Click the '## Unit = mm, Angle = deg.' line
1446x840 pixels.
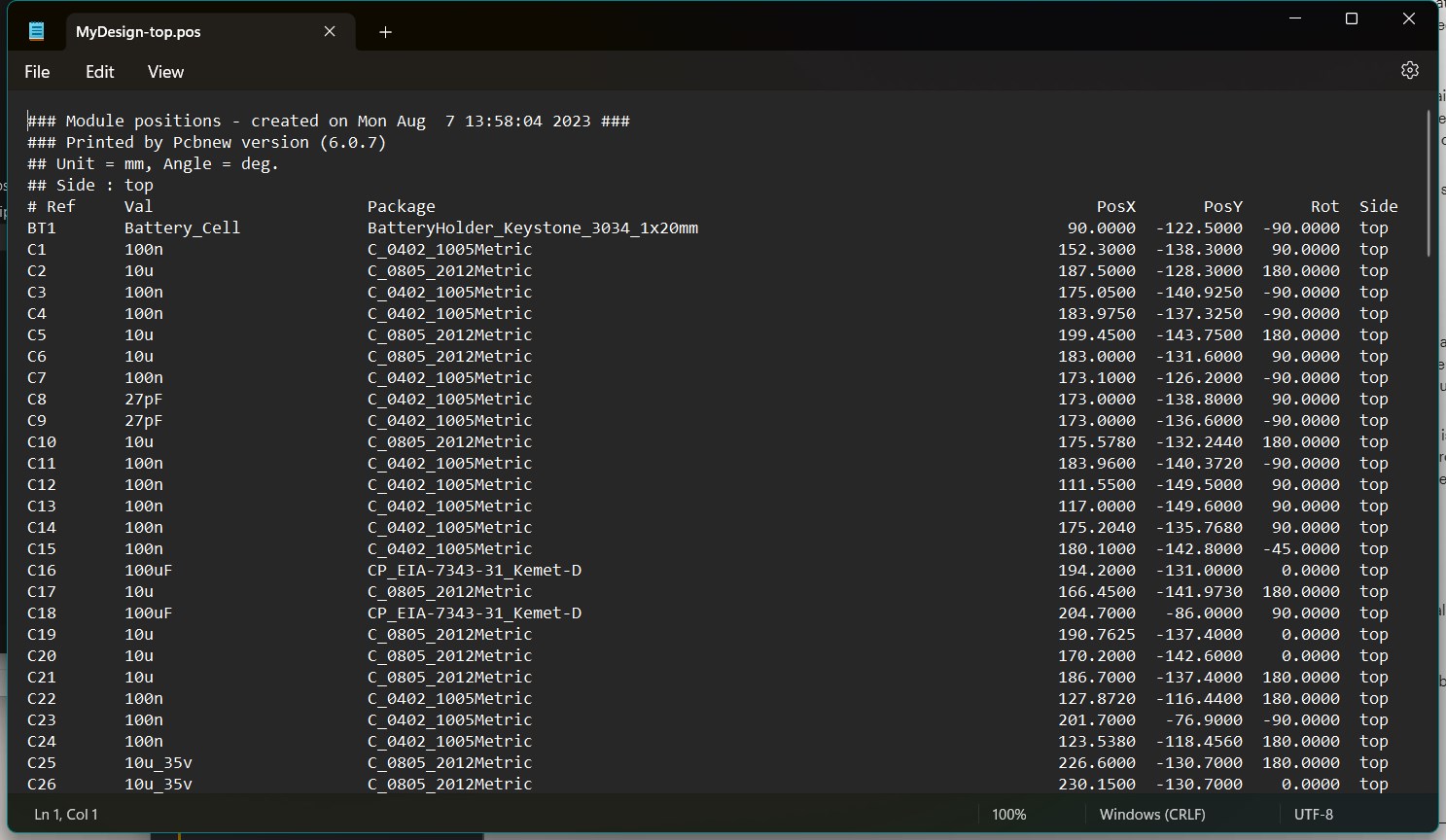154,163
